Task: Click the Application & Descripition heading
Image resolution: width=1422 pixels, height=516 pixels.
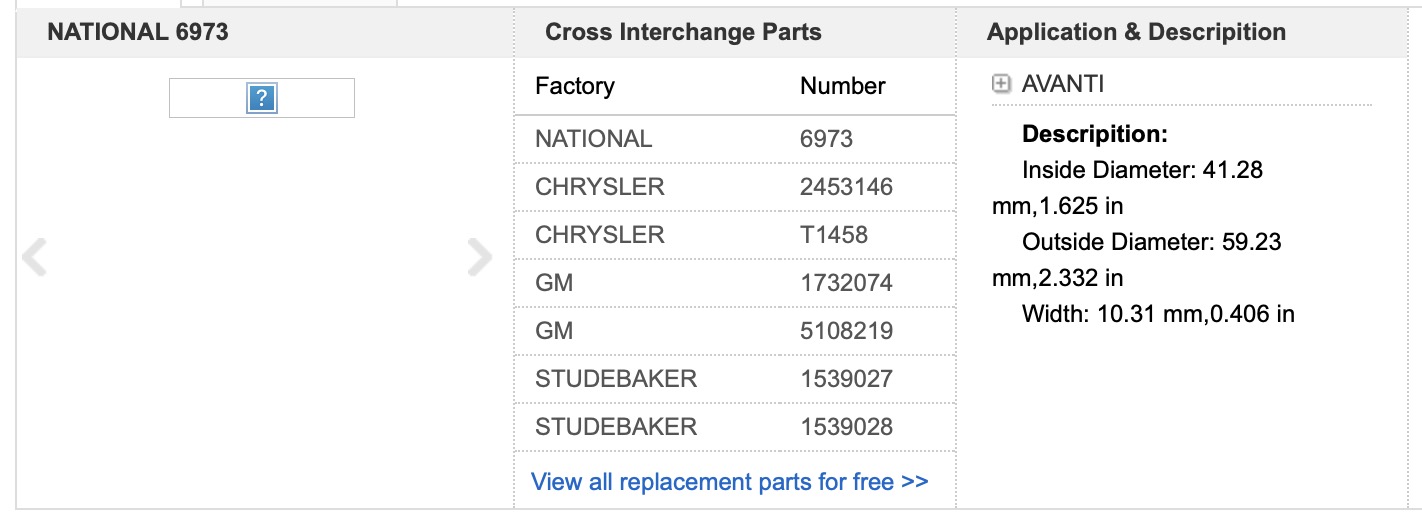Action: pos(1136,32)
